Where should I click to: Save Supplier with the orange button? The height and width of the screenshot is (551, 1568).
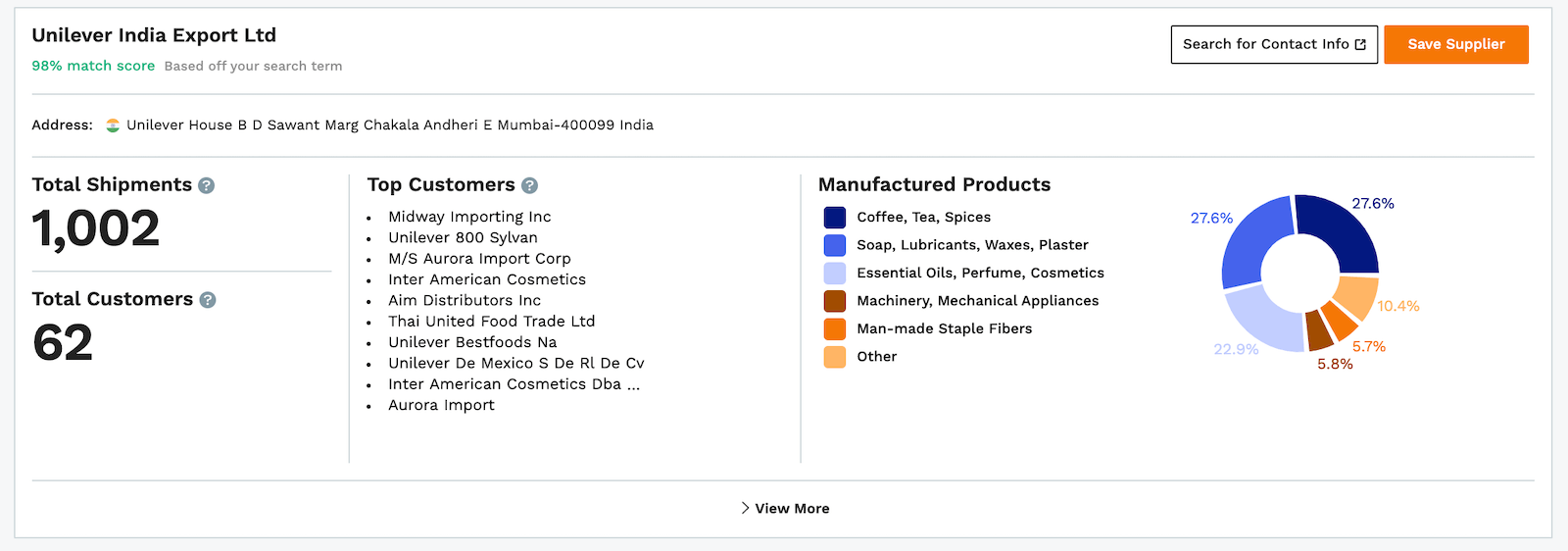tap(1456, 45)
